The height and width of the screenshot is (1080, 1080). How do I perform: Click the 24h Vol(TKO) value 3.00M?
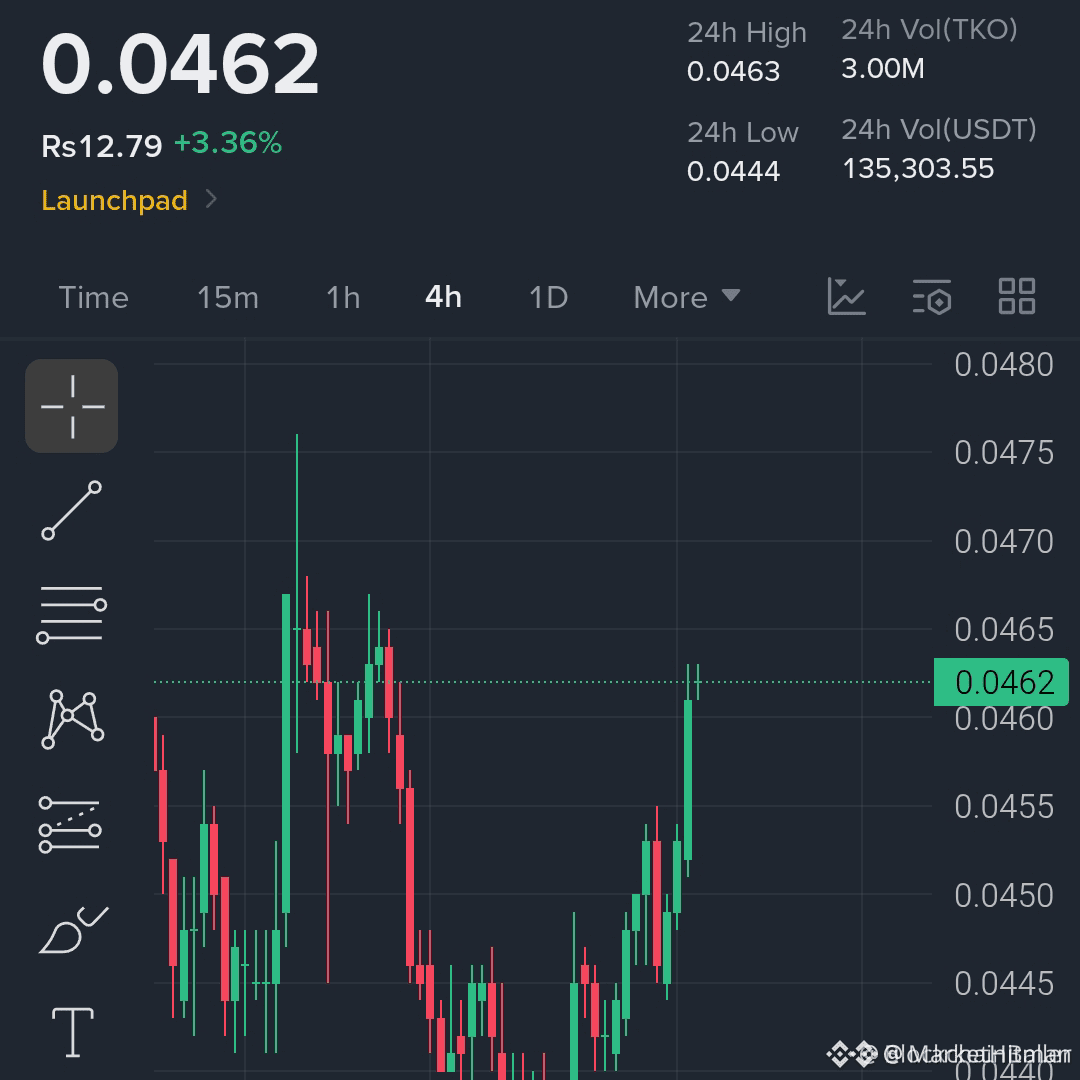tap(883, 68)
